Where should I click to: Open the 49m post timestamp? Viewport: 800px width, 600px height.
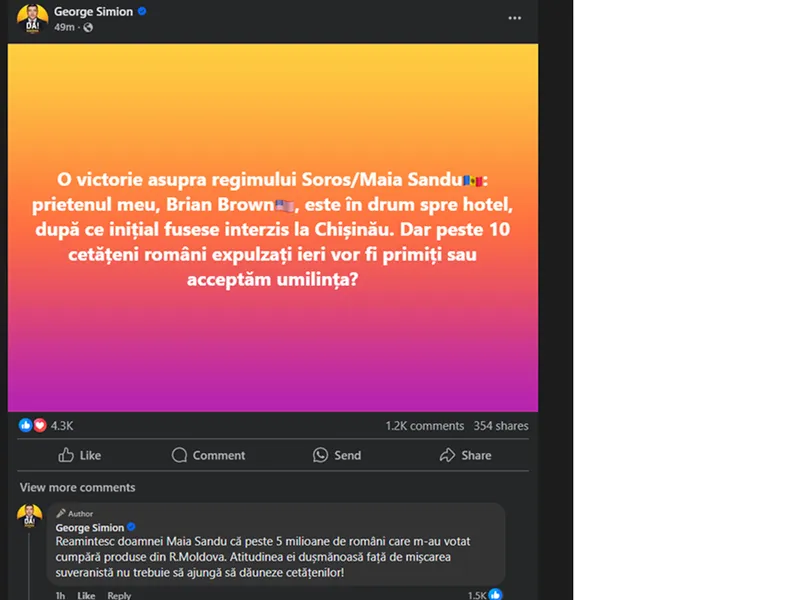pyautogui.click(x=64, y=28)
